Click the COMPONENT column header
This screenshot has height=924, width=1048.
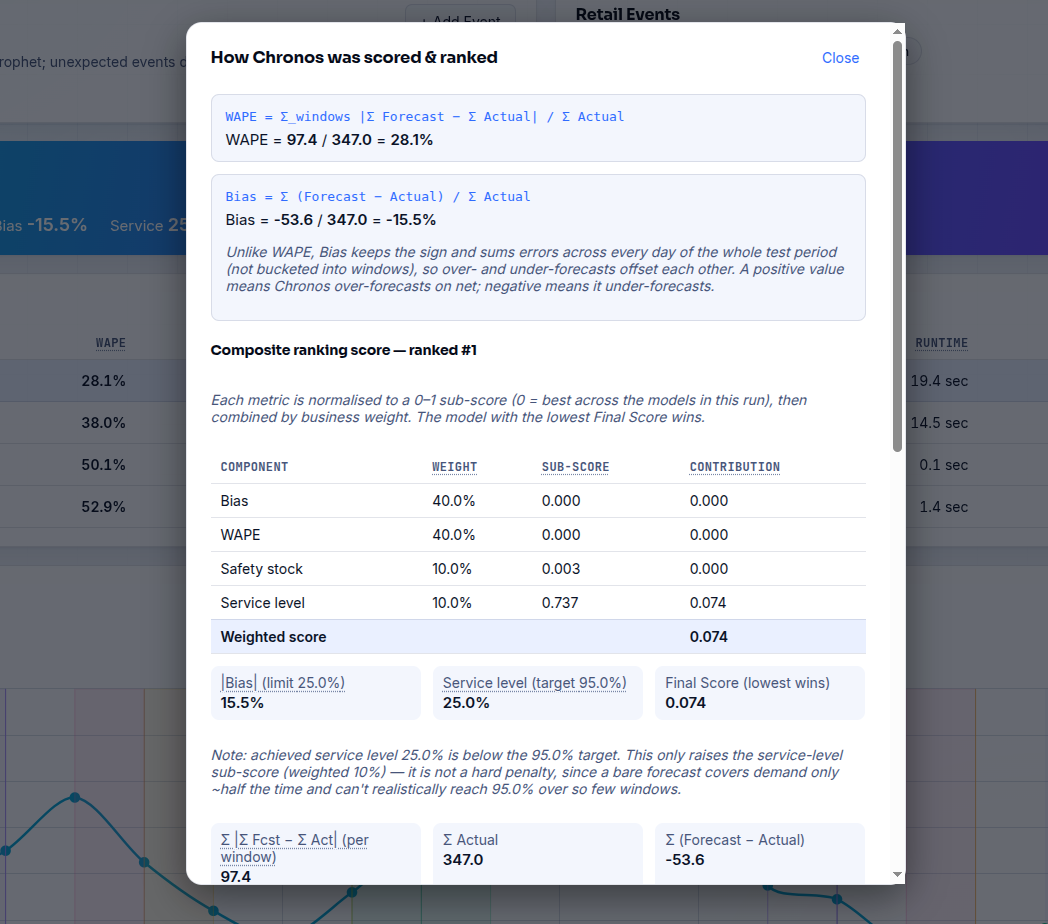pyautogui.click(x=254, y=467)
